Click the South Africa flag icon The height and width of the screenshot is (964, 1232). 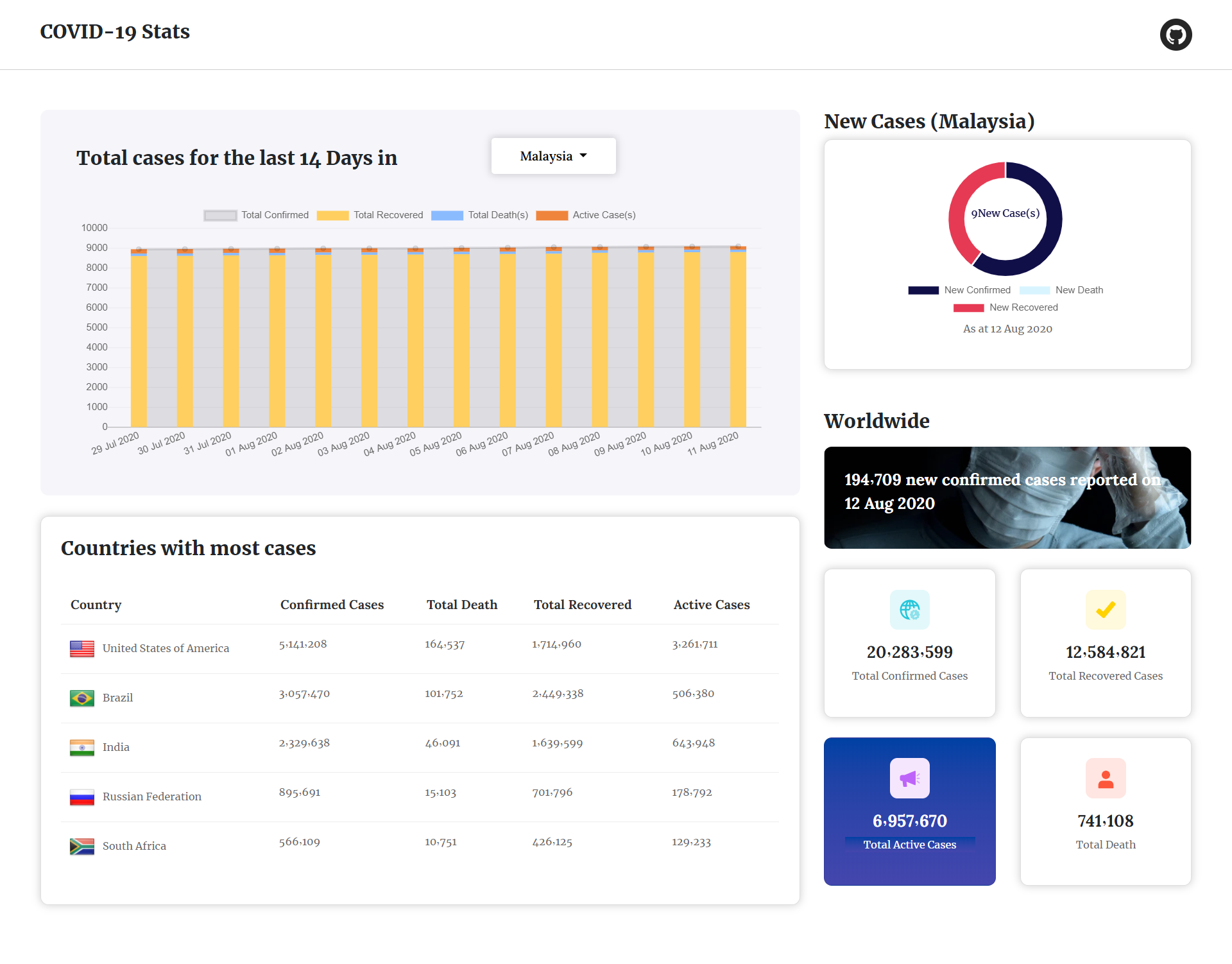tap(82, 847)
